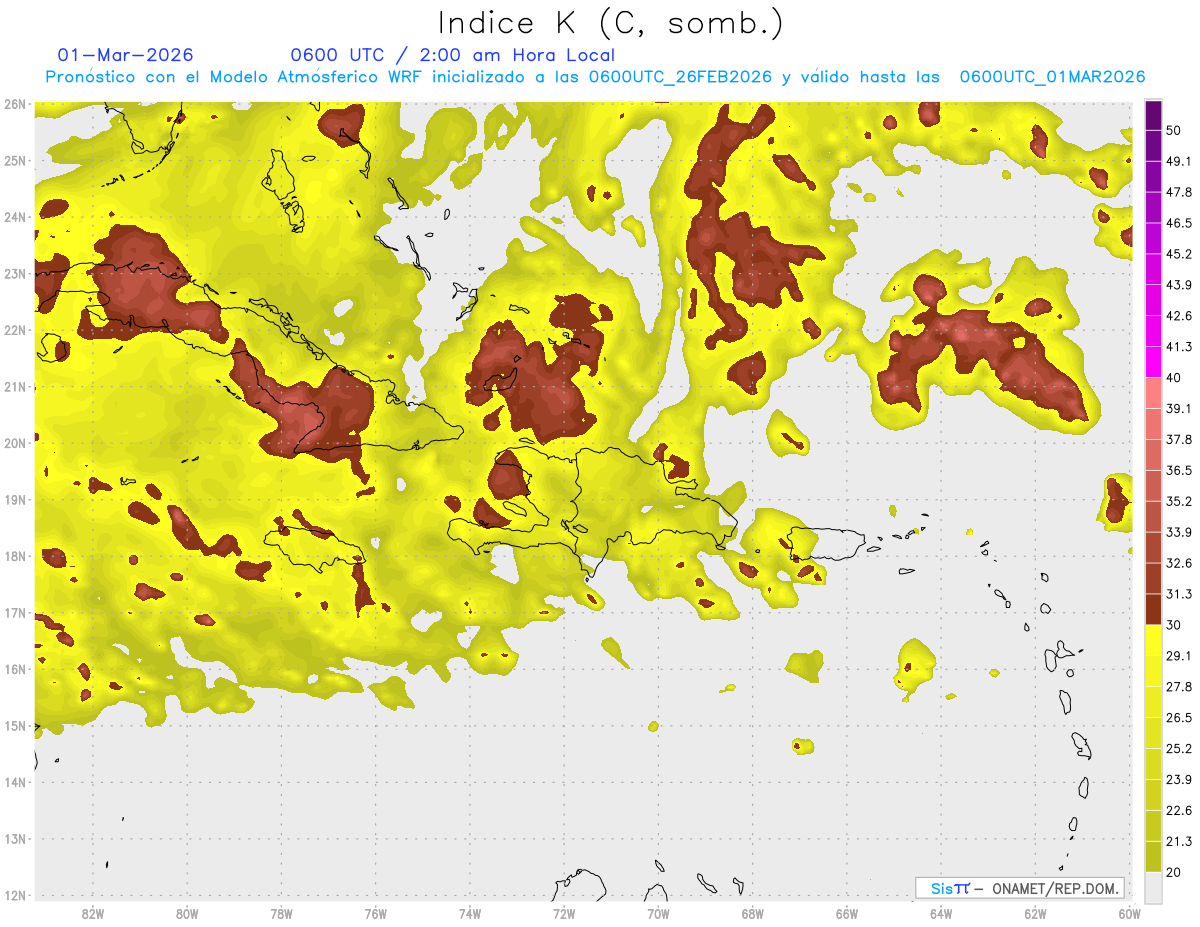Click the gray colorbar segment below 20
This screenshot has height=927, width=1200.
1153,886
